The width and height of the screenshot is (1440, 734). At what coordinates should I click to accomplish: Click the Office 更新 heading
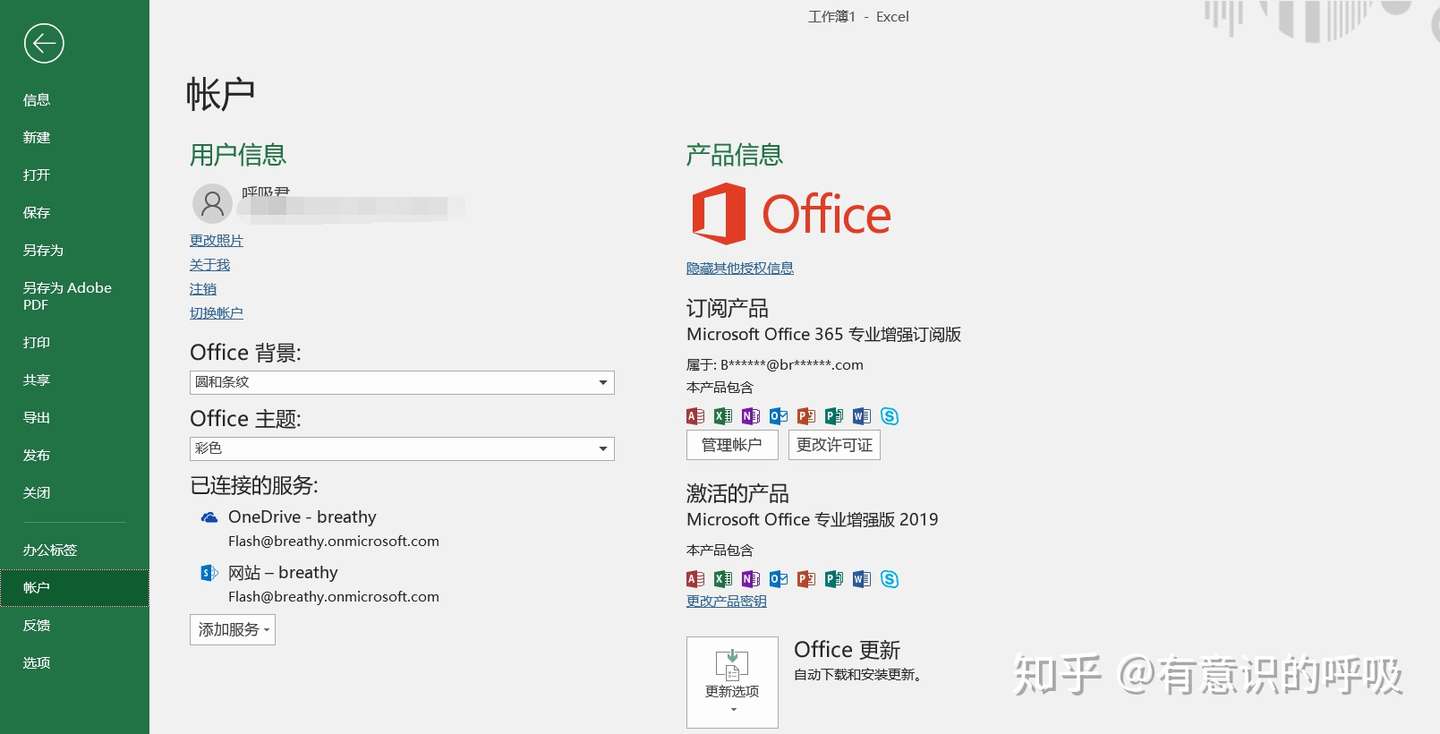(847, 650)
